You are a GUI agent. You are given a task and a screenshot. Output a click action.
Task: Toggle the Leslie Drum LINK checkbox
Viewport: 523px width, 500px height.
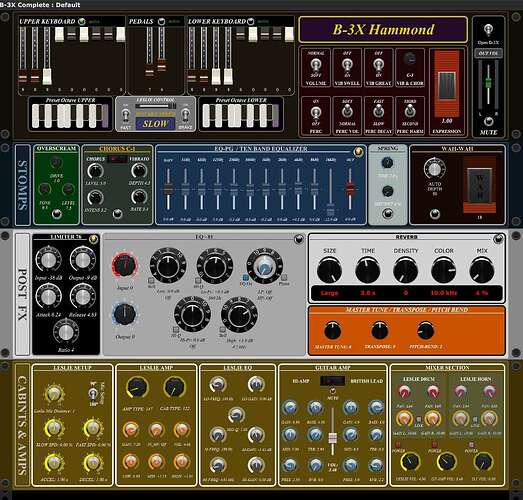(419, 419)
